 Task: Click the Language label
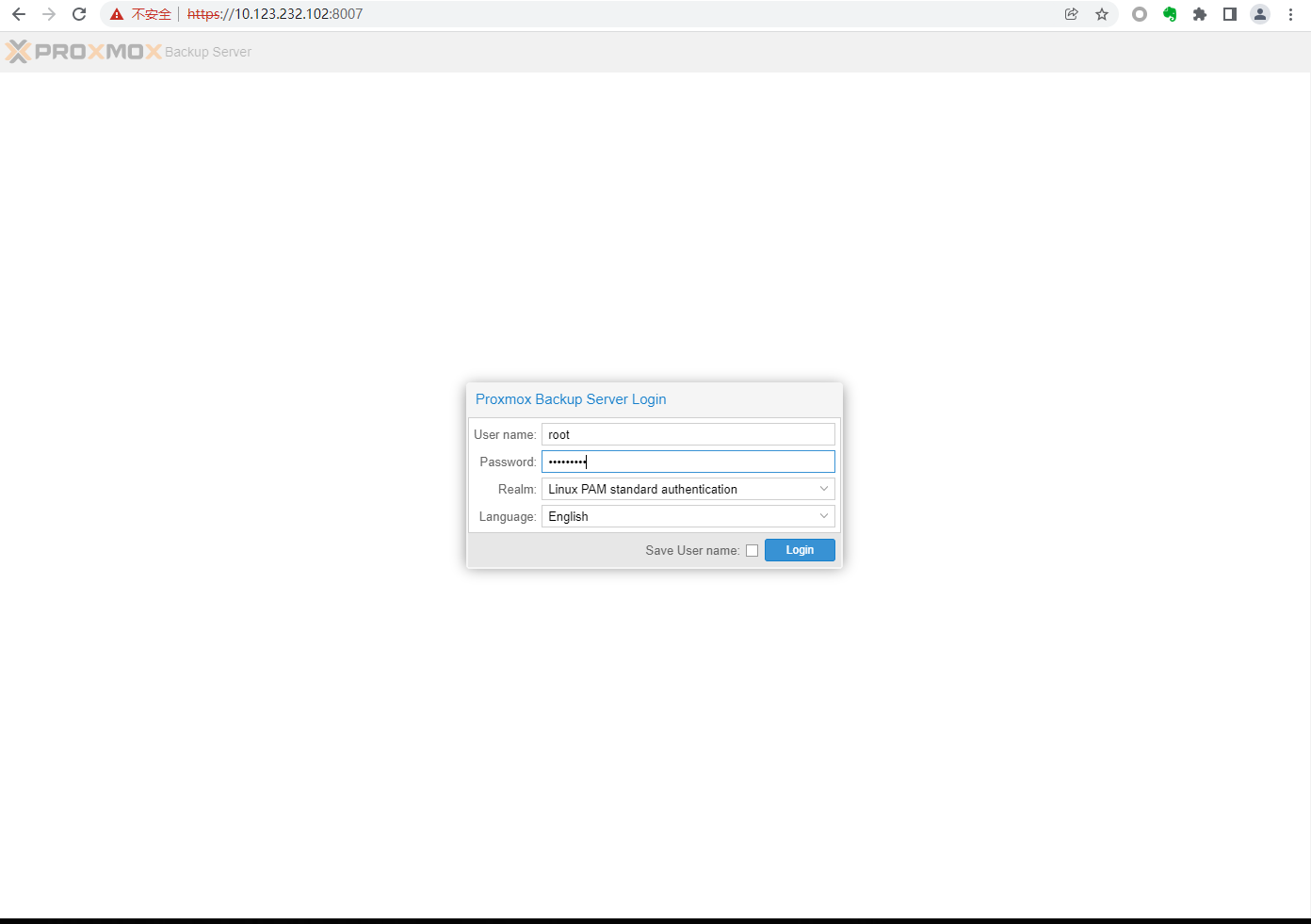[x=508, y=516]
